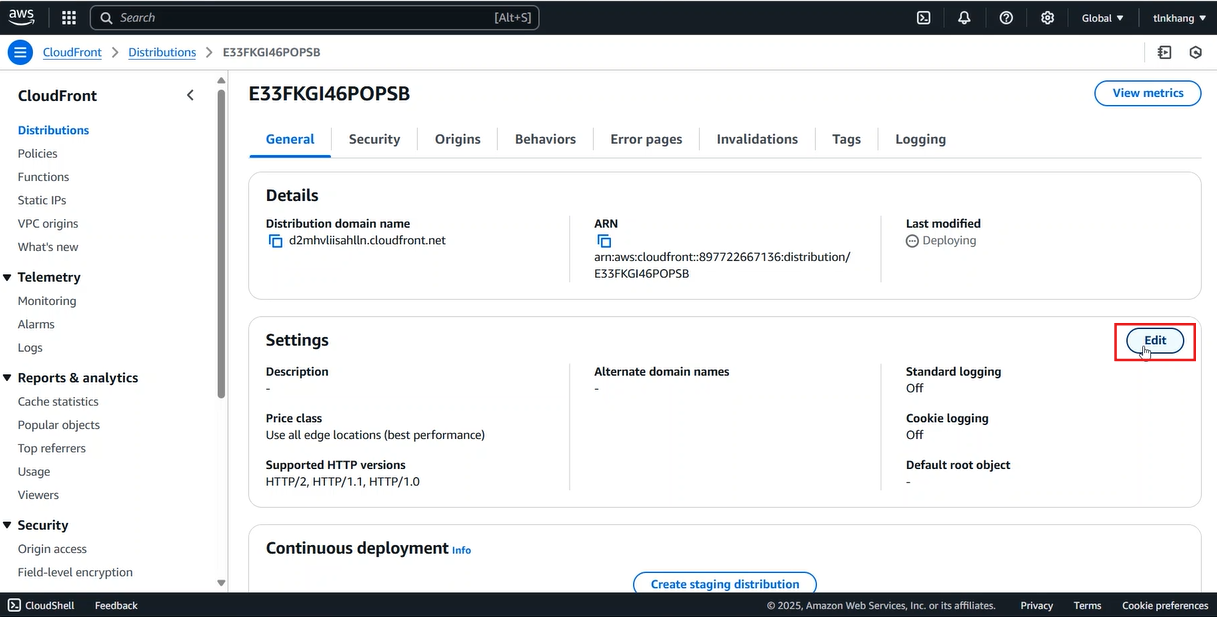Open the Viewers report

click(x=38, y=495)
